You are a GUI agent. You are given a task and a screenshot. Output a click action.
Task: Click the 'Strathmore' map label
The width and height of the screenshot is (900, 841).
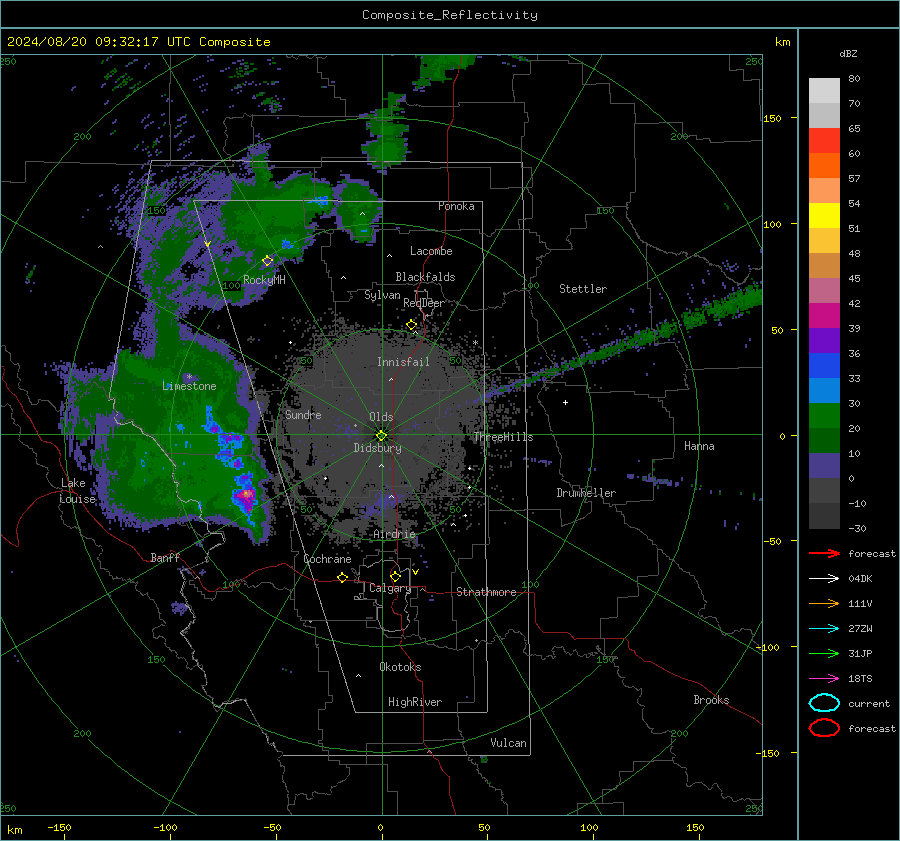[486, 592]
